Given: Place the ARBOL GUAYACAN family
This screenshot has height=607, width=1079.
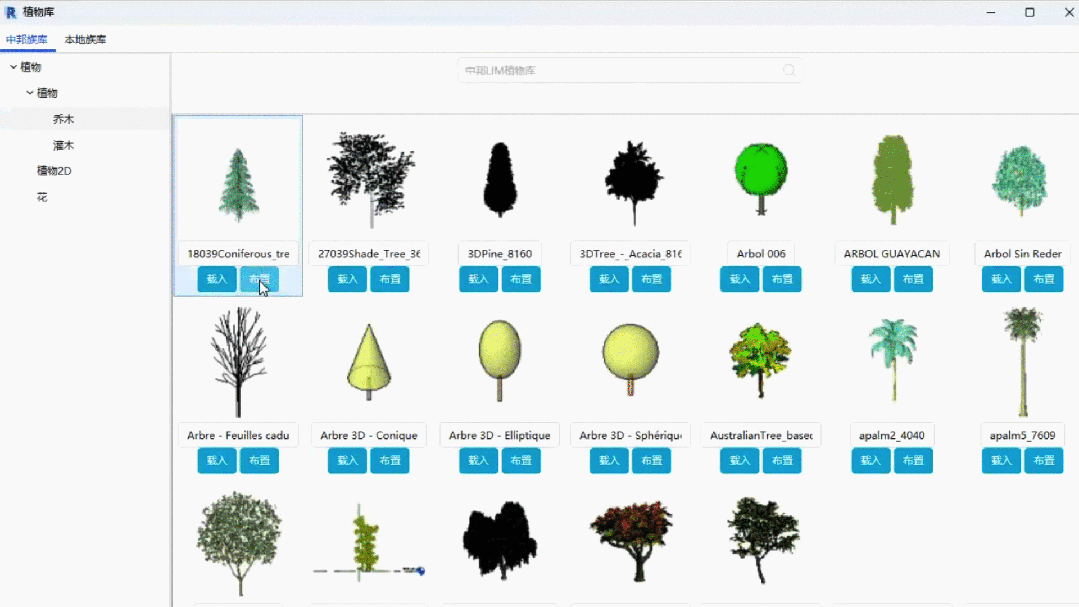Looking at the screenshot, I should tap(913, 279).
